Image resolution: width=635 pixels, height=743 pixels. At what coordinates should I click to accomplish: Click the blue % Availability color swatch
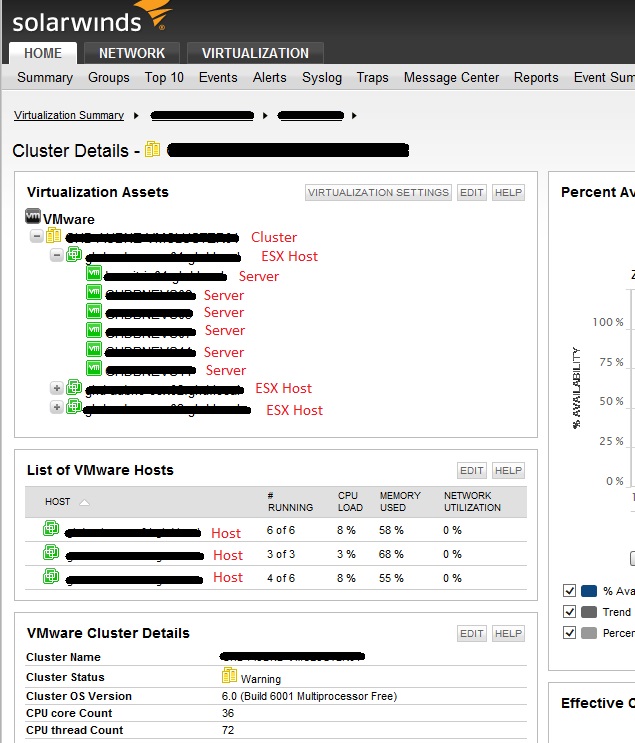coord(589,591)
